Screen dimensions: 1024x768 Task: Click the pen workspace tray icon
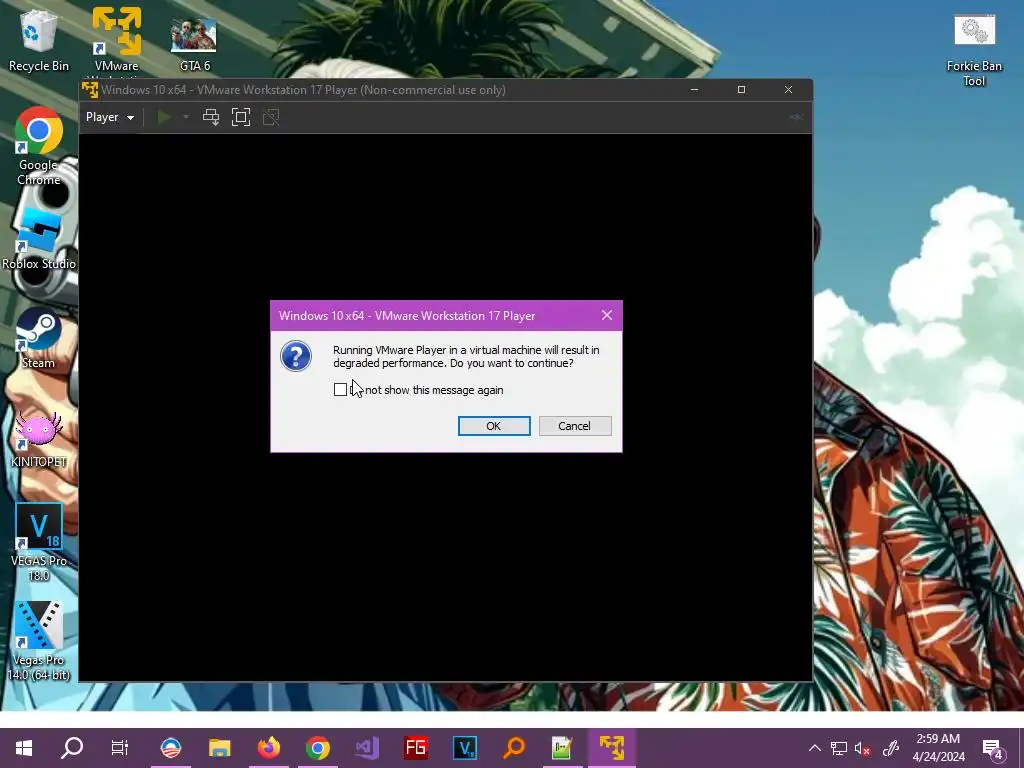(891, 748)
